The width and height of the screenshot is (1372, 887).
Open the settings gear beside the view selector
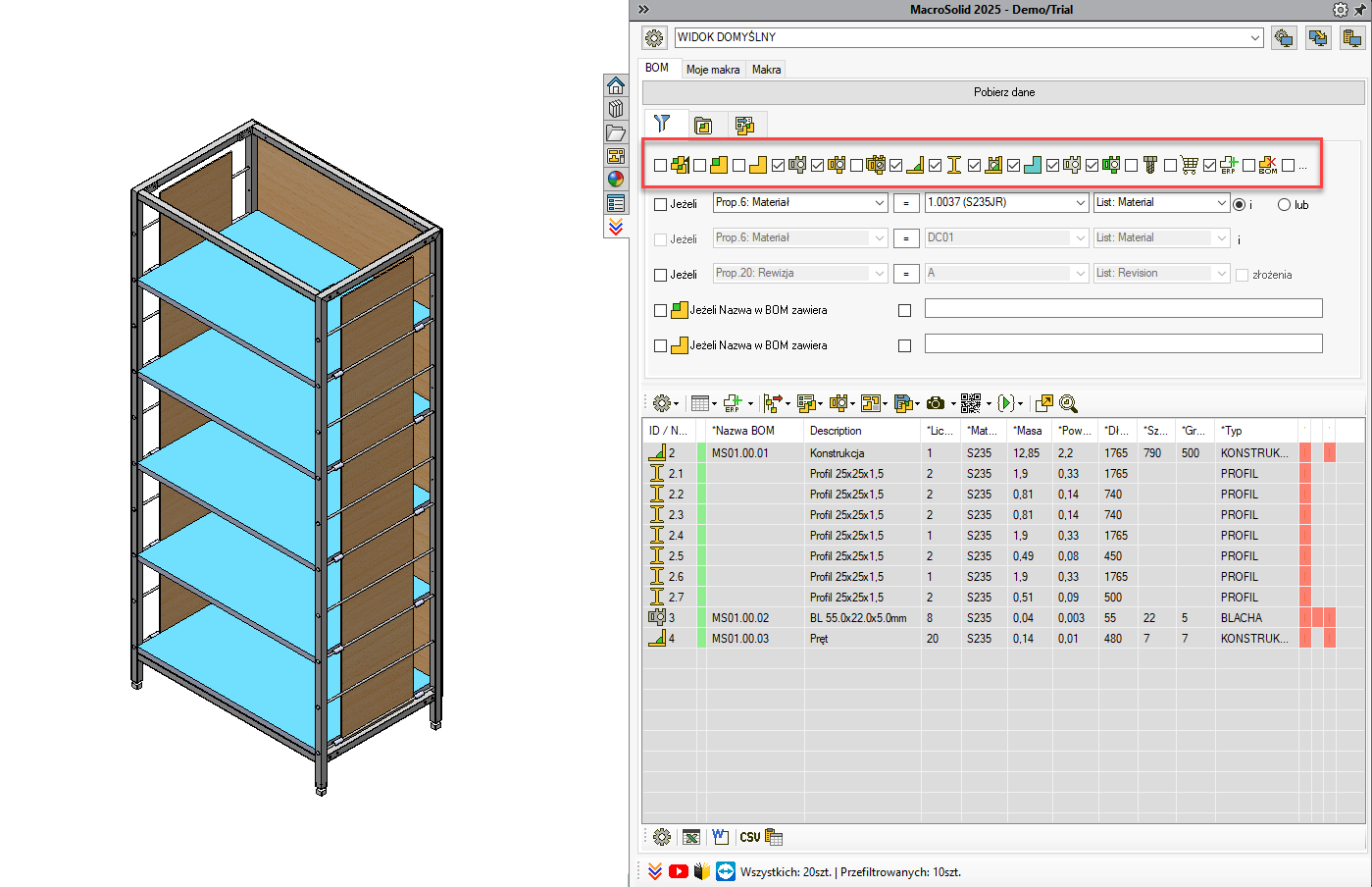click(x=654, y=38)
